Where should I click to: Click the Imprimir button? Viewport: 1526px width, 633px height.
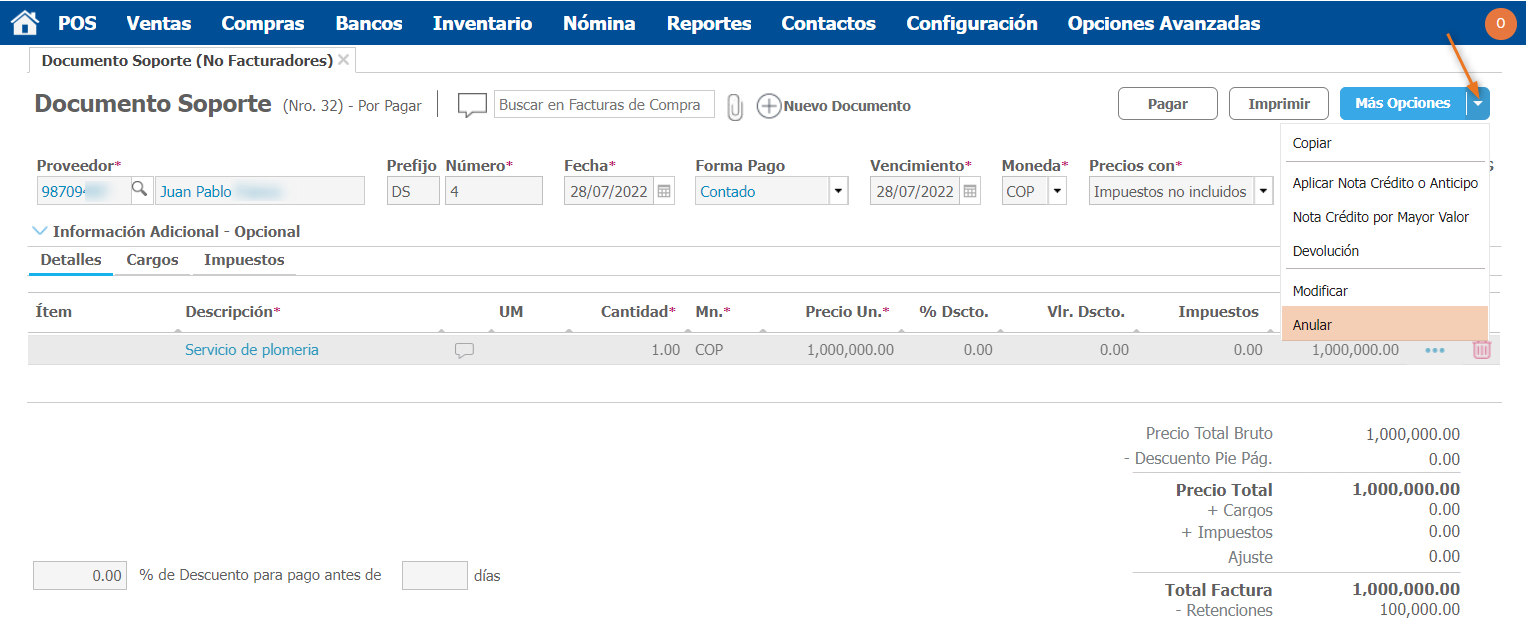tap(1279, 104)
